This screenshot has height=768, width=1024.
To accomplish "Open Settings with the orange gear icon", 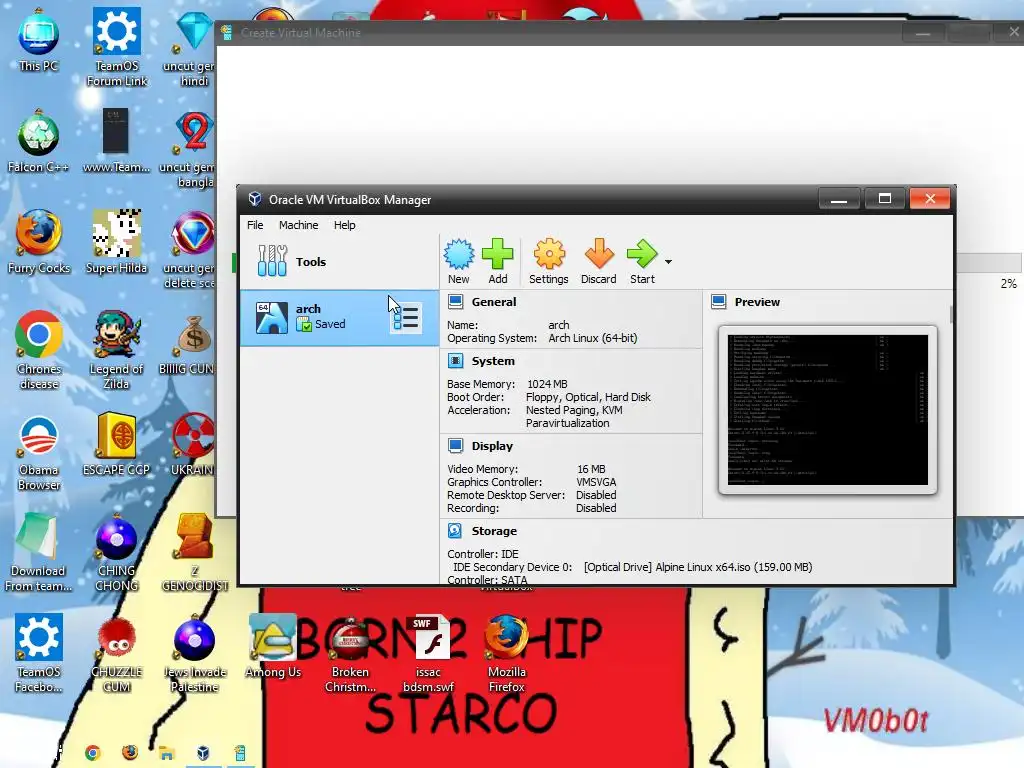I will (549, 261).
